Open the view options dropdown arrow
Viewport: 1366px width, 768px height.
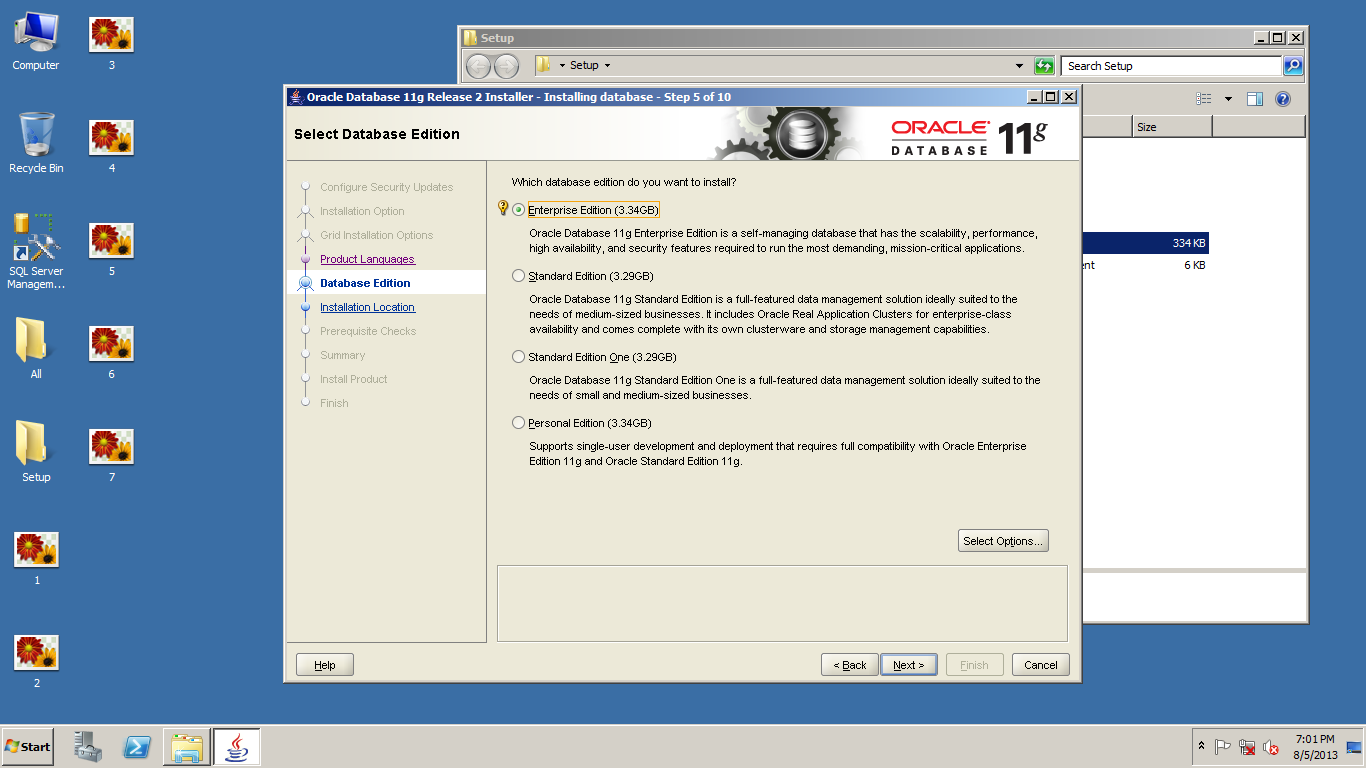[1228, 99]
